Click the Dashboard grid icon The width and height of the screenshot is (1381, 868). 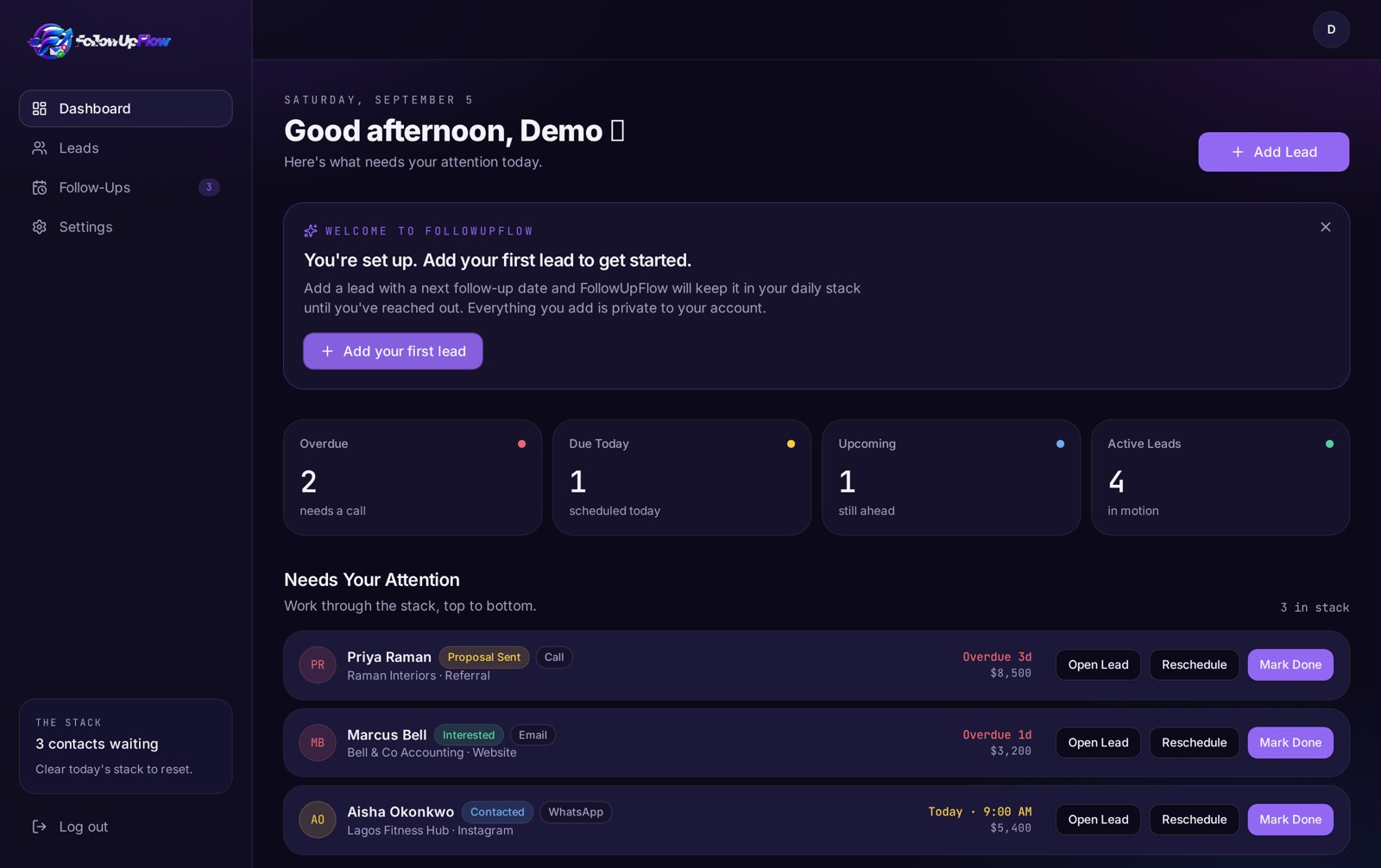click(x=40, y=109)
